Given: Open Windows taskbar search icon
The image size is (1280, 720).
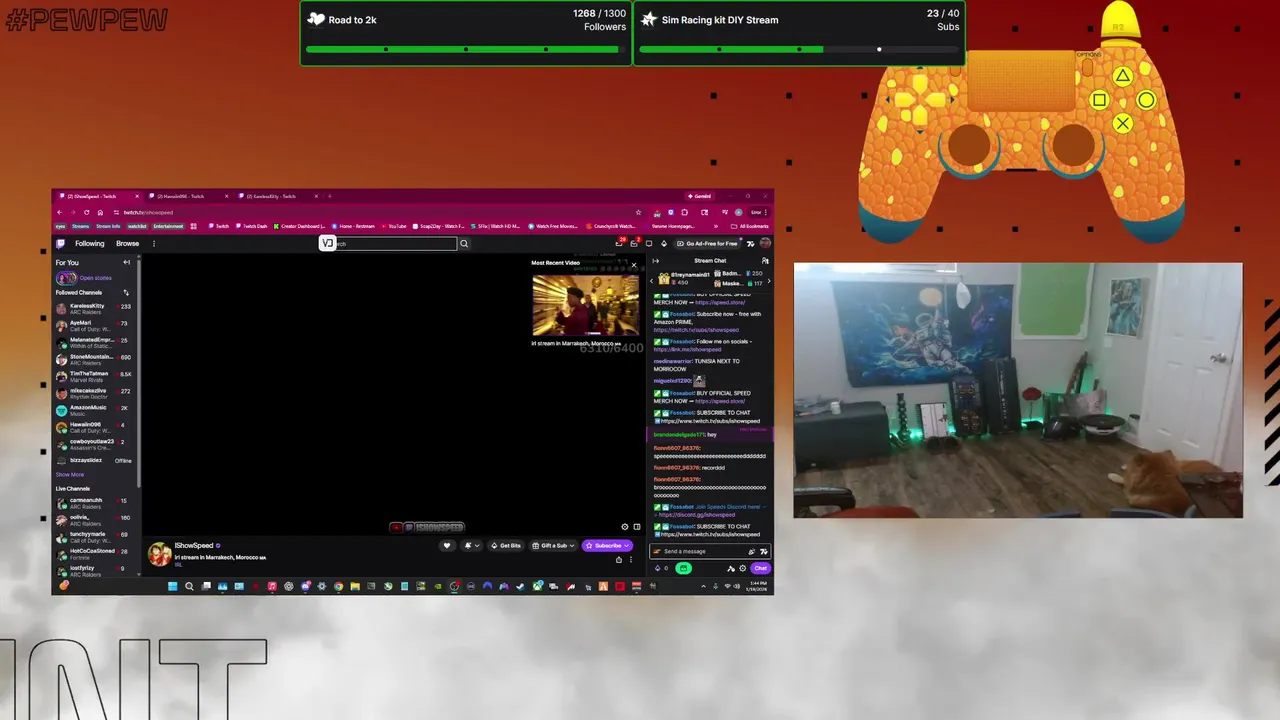Looking at the screenshot, I should click(189, 586).
